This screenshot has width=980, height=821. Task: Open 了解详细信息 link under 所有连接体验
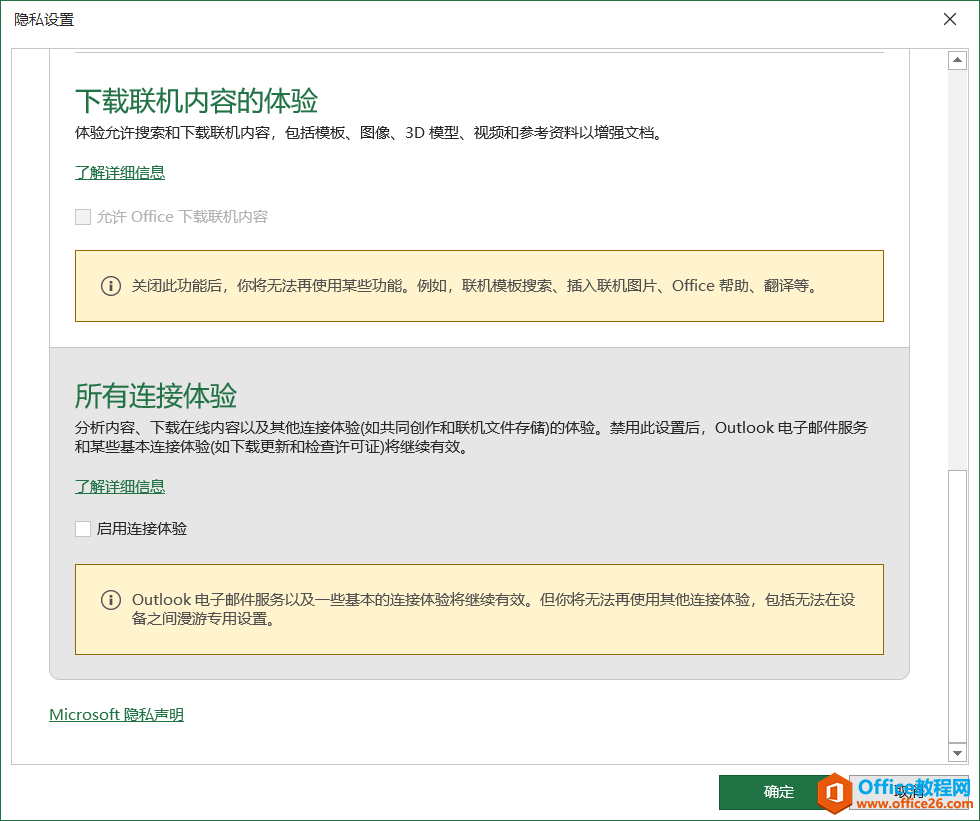click(x=119, y=486)
